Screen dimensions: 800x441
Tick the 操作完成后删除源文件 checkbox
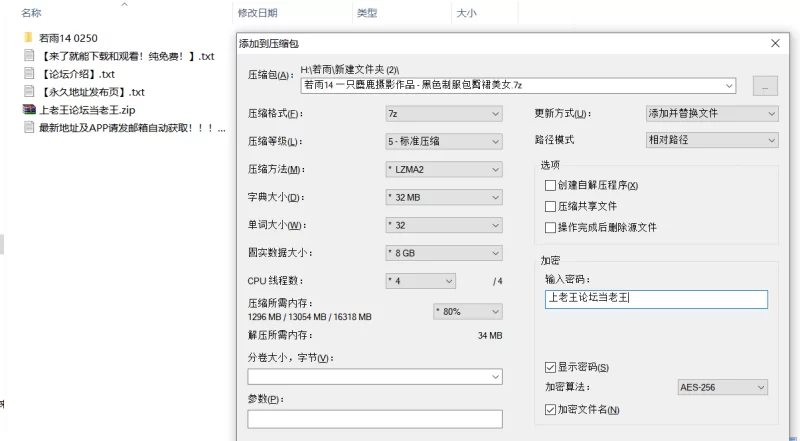pos(550,227)
